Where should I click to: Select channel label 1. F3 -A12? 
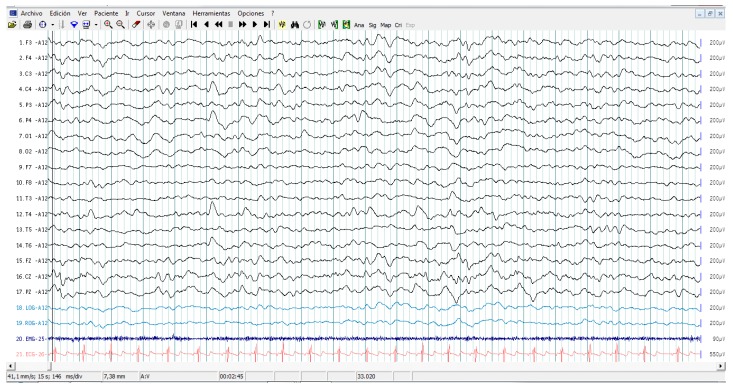click(33, 43)
